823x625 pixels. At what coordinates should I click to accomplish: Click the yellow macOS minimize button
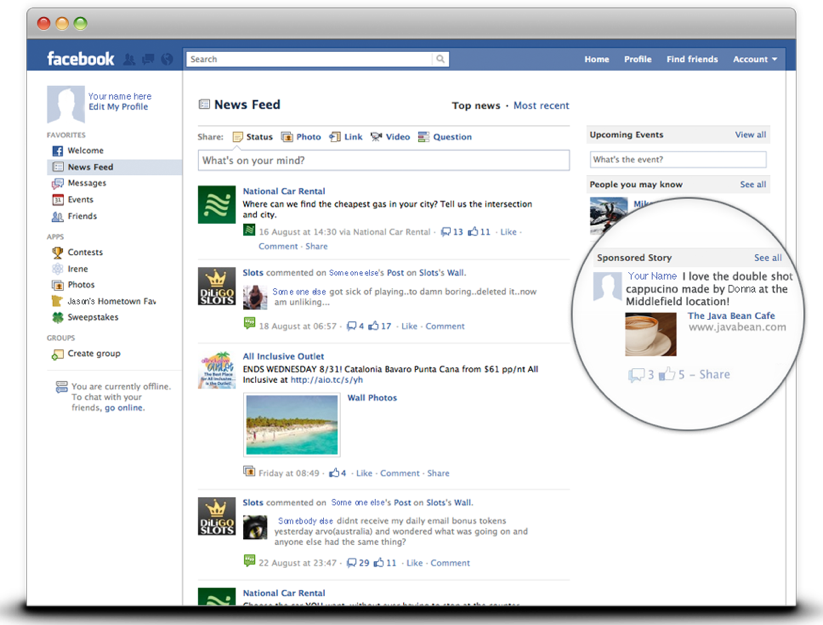[x=62, y=24]
